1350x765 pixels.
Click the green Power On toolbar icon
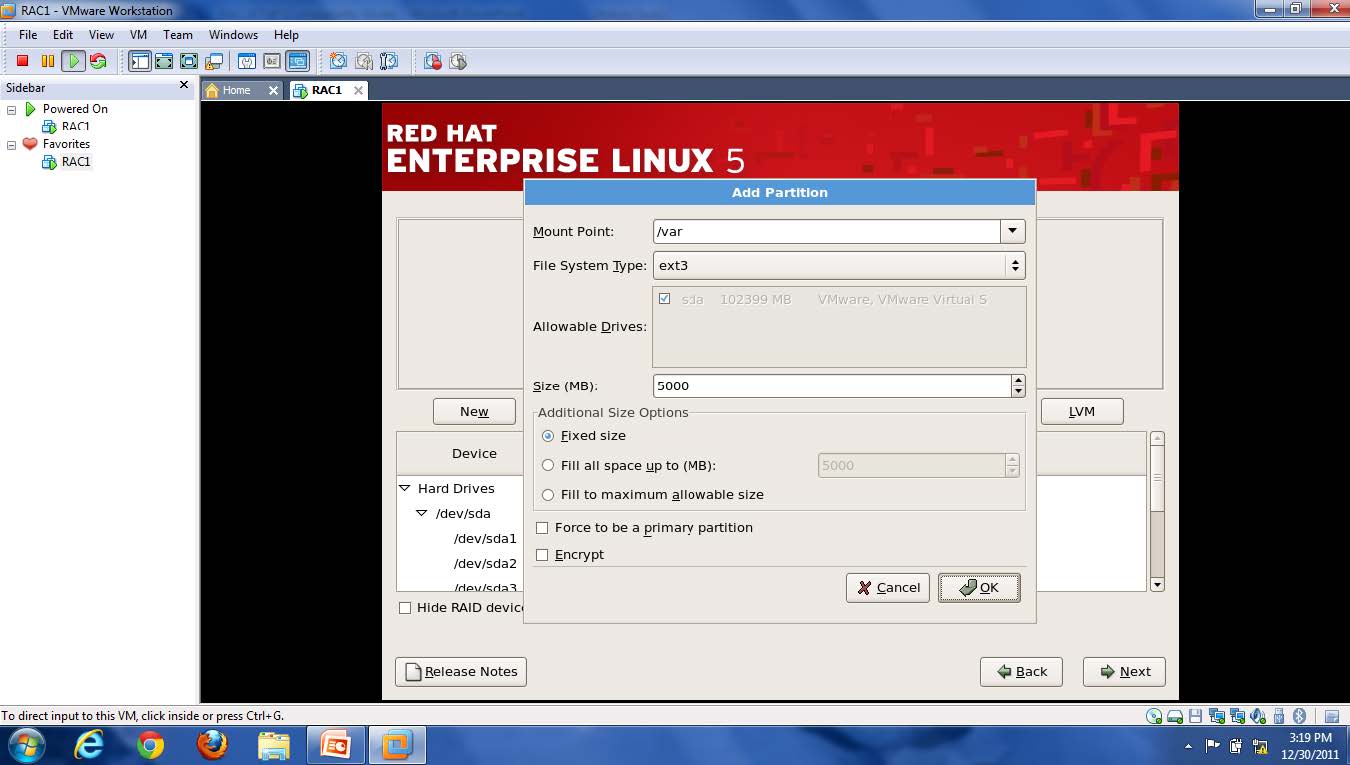73,61
